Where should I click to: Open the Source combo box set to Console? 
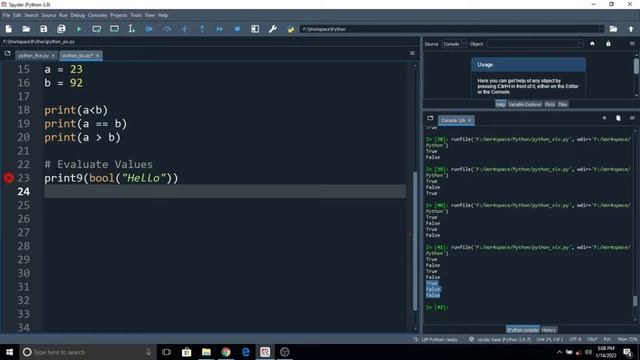point(454,44)
